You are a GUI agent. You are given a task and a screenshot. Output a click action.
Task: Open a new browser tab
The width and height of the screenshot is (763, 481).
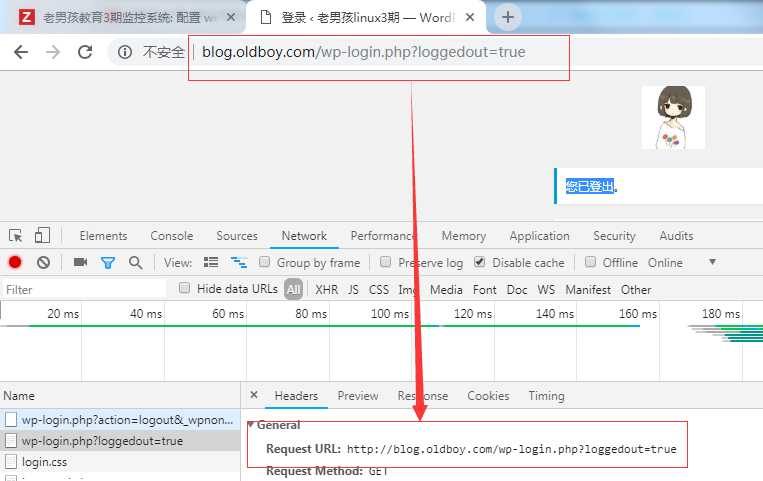click(508, 17)
